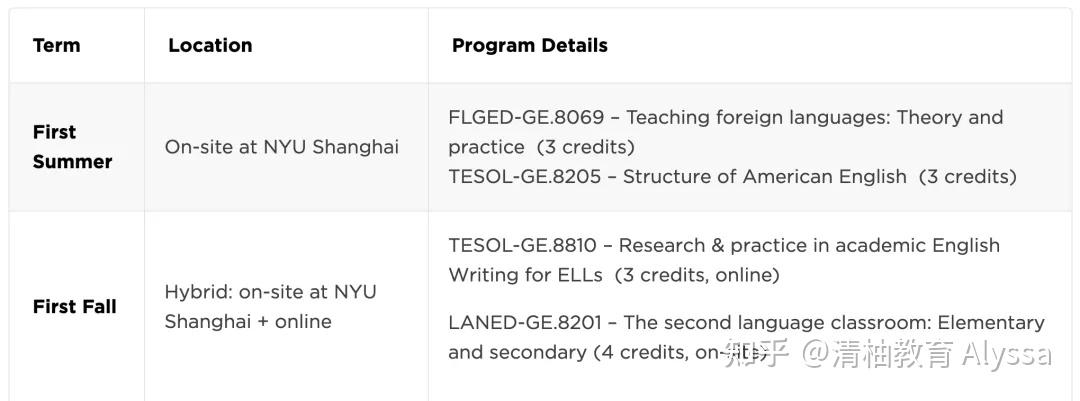Viewport: 1080px width, 401px height.
Task: Click Writing for ELLs (3 credits, online)
Action: (614, 275)
